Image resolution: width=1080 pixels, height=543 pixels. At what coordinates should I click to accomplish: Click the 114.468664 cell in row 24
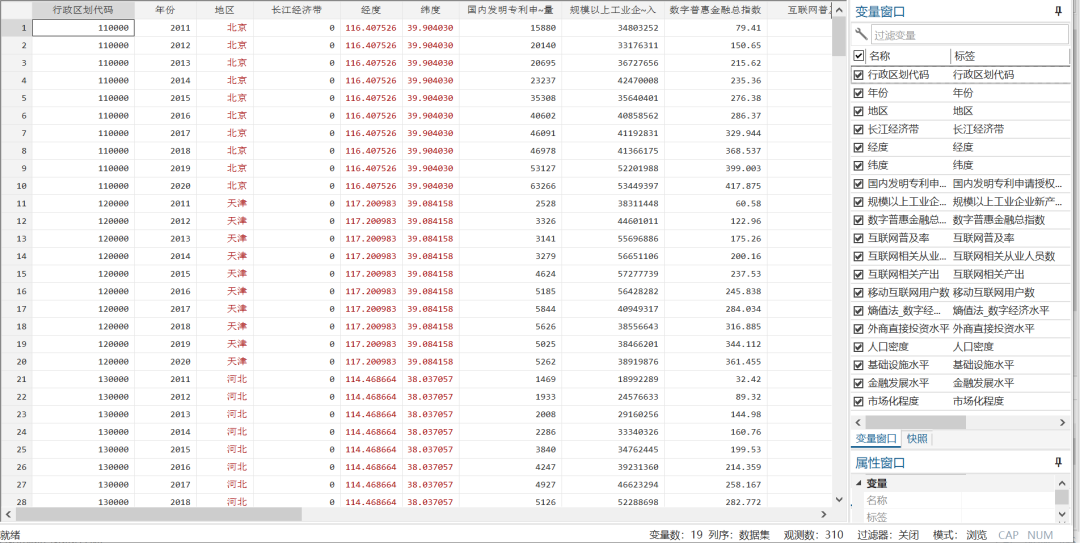coord(371,432)
